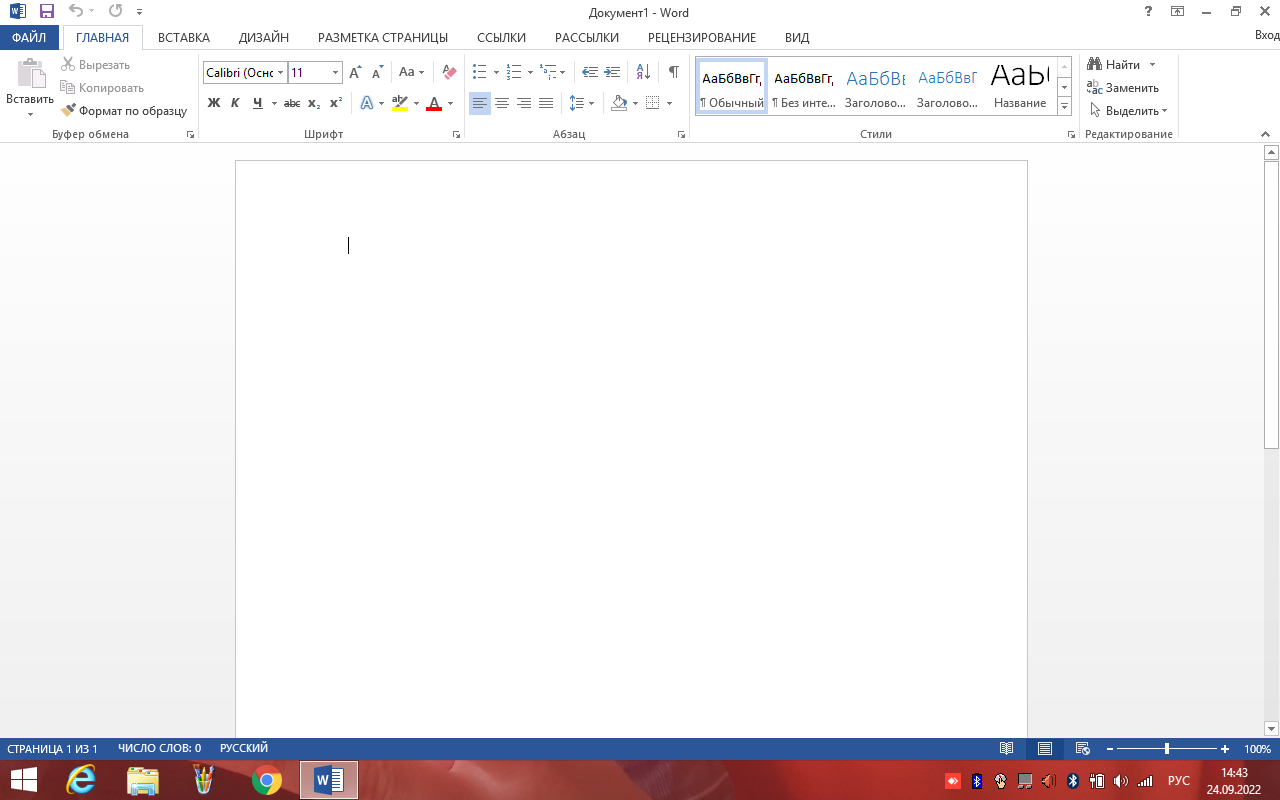Open the font name dropdown
1280x800 pixels.
tap(280, 73)
